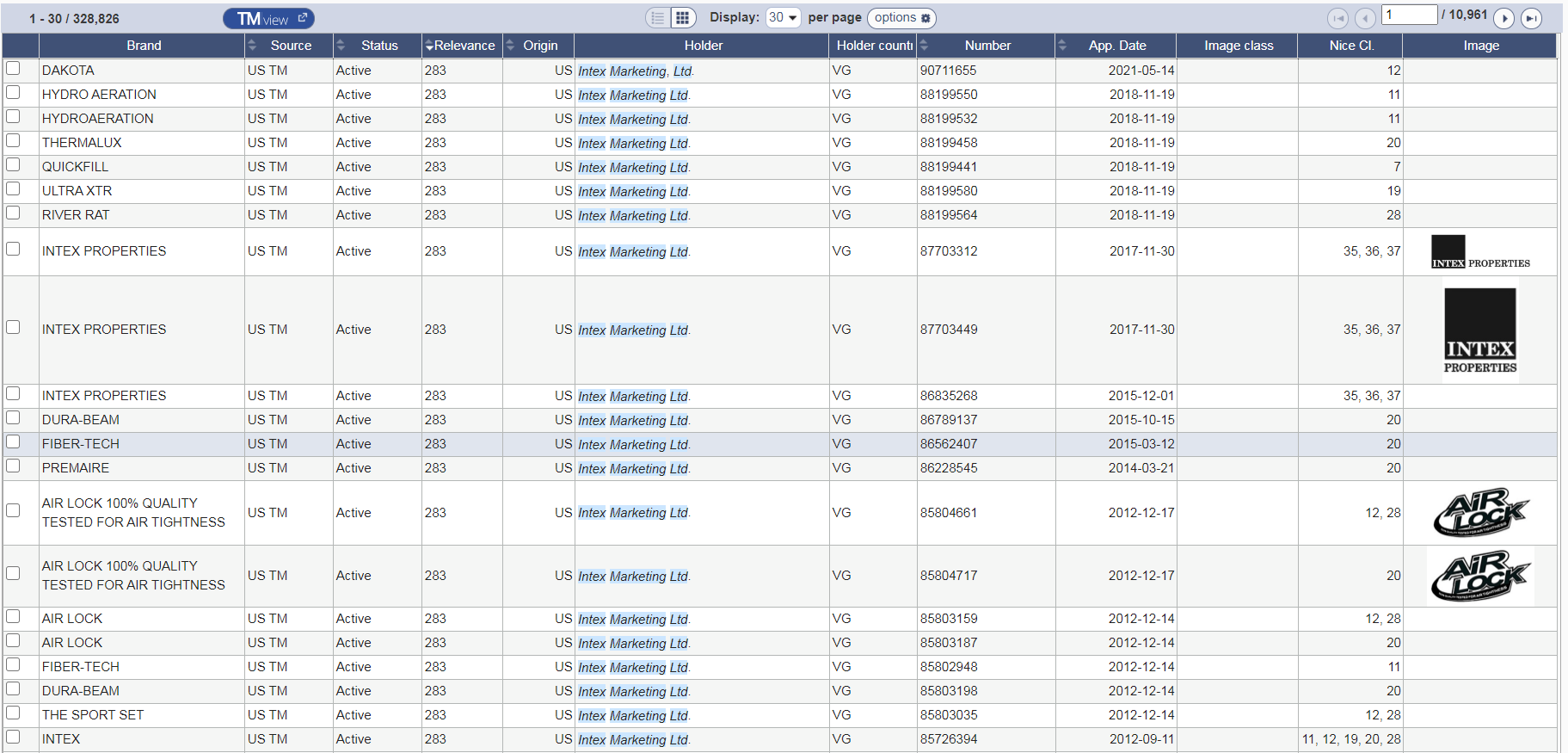Click the Brand column header

[144, 46]
